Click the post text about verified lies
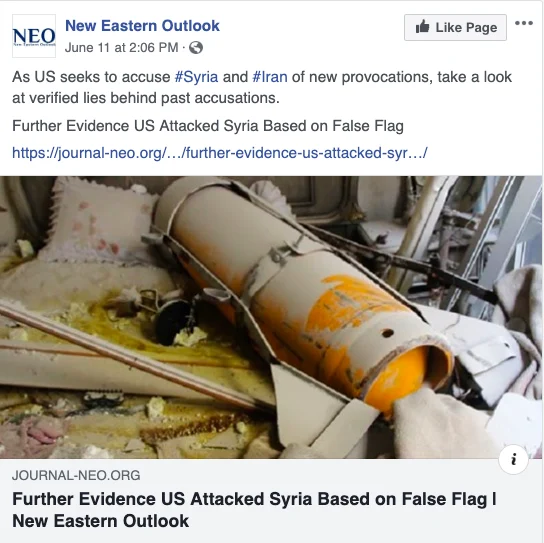Image resolution: width=544 pixels, height=543 pixels. pyautogui.click(x=262, y=87)
